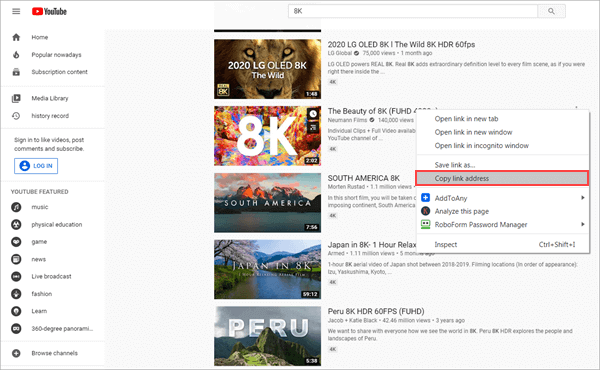This screenshot has height=370, width=600.
Task: Open Japan in 8K title link
Action: pyautogui.click(x=372, y=244)
